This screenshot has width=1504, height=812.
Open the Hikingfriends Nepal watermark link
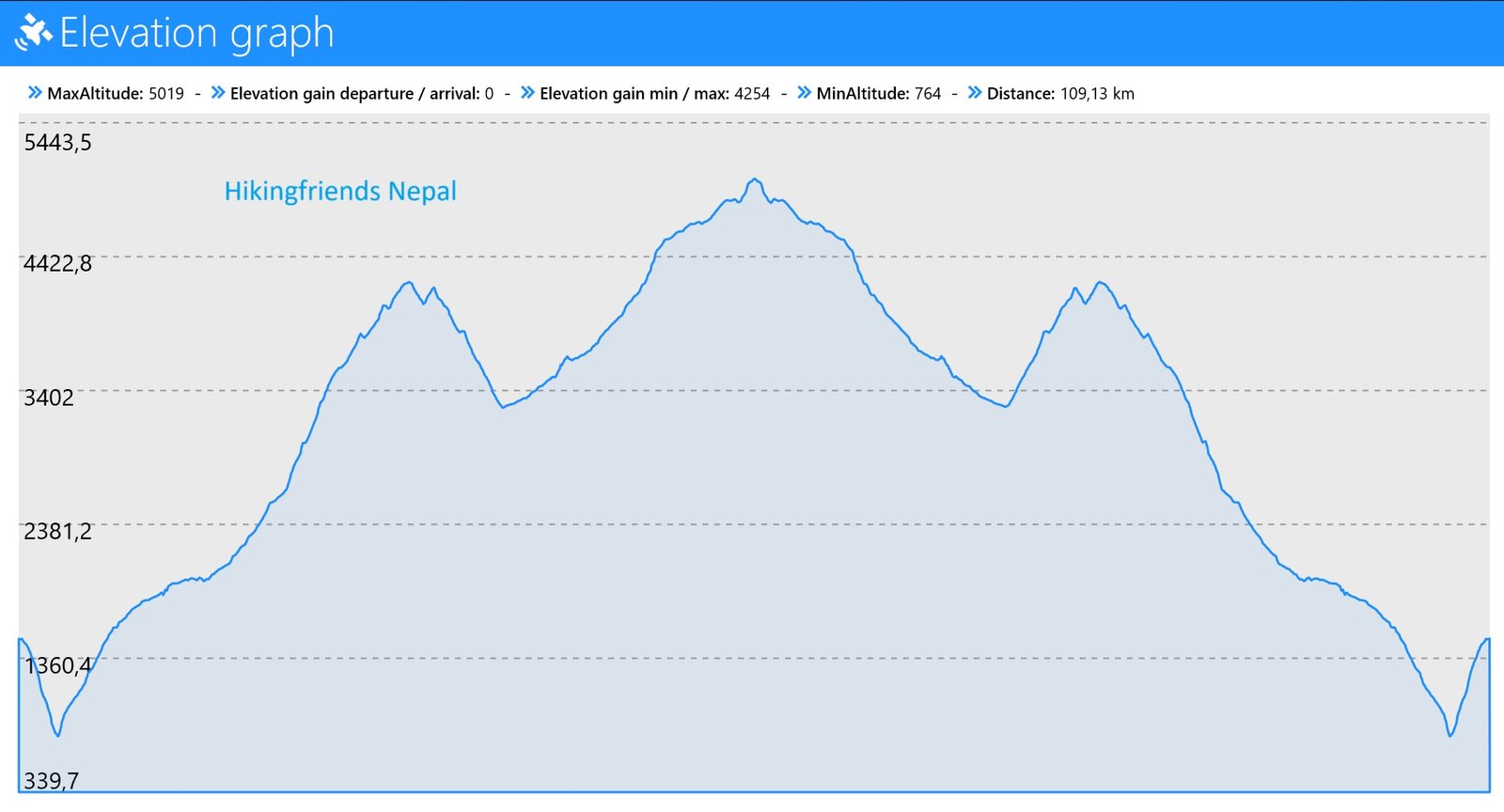point(340,191)
